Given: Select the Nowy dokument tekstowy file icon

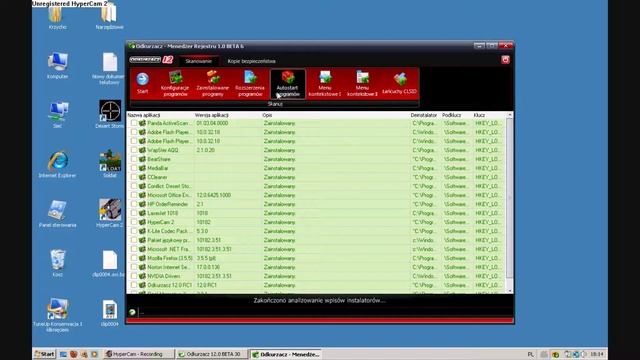Looking at the screenshot, I should [109, 69].
